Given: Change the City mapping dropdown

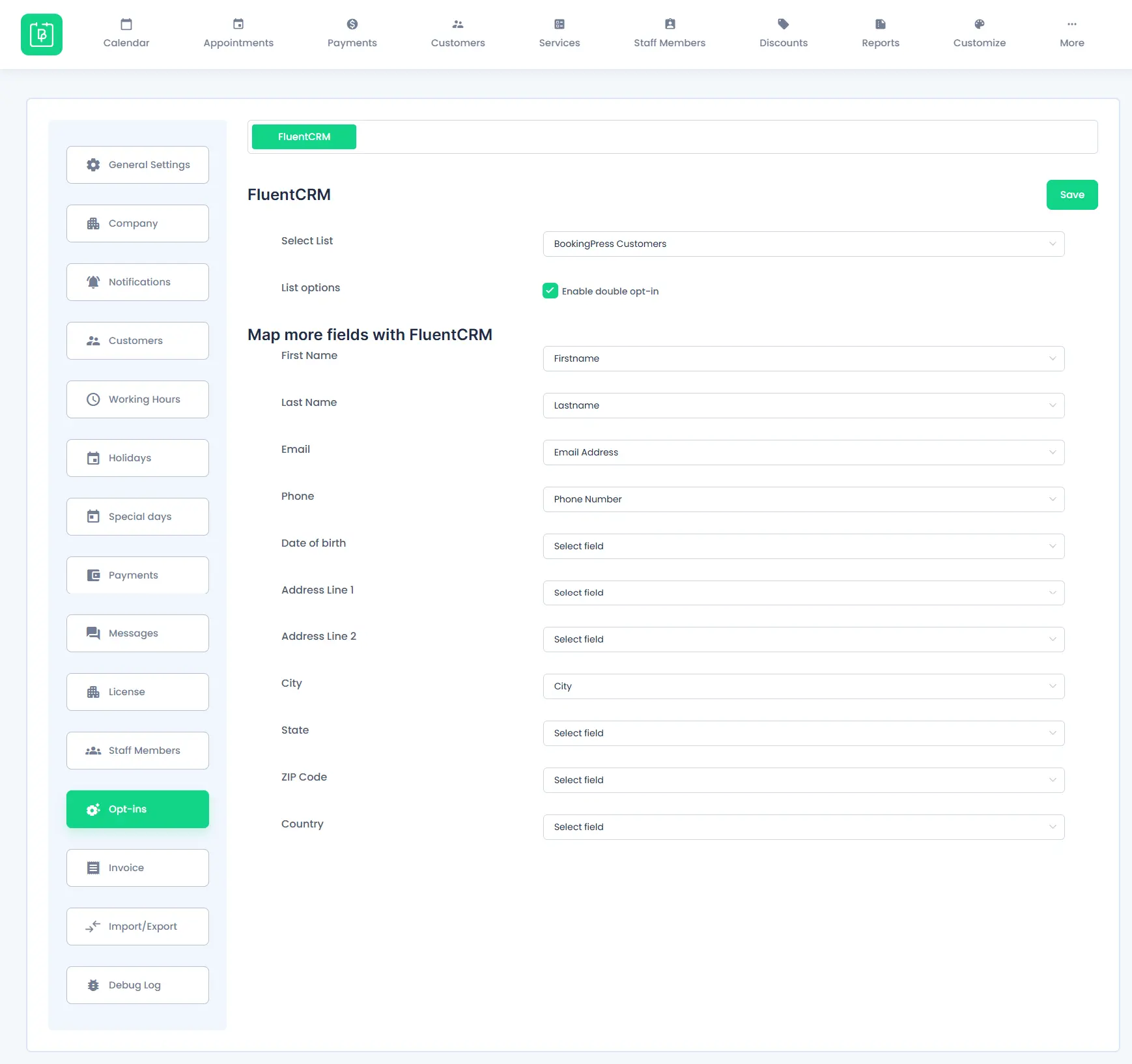Looking at the screenshot, I should [803, 686].
